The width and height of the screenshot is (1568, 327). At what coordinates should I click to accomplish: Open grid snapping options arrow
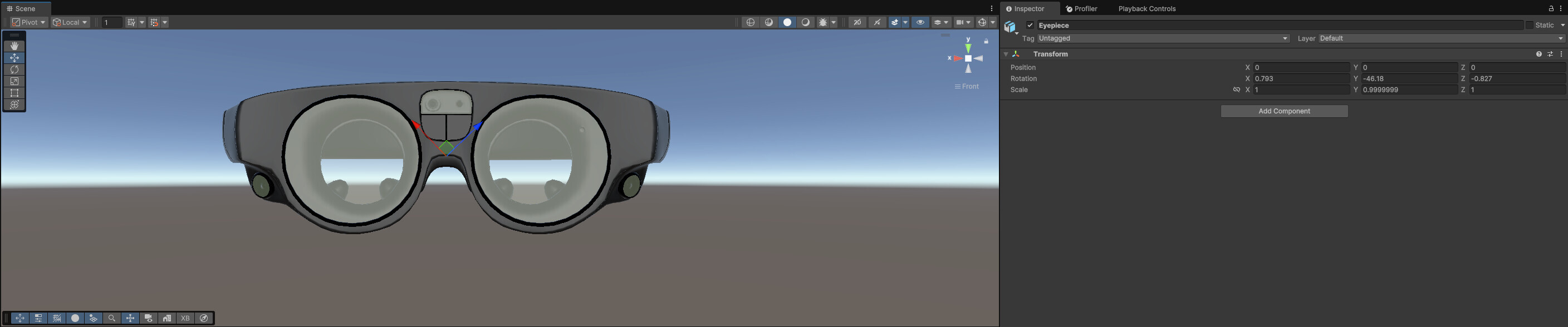[x=165, y=22]
